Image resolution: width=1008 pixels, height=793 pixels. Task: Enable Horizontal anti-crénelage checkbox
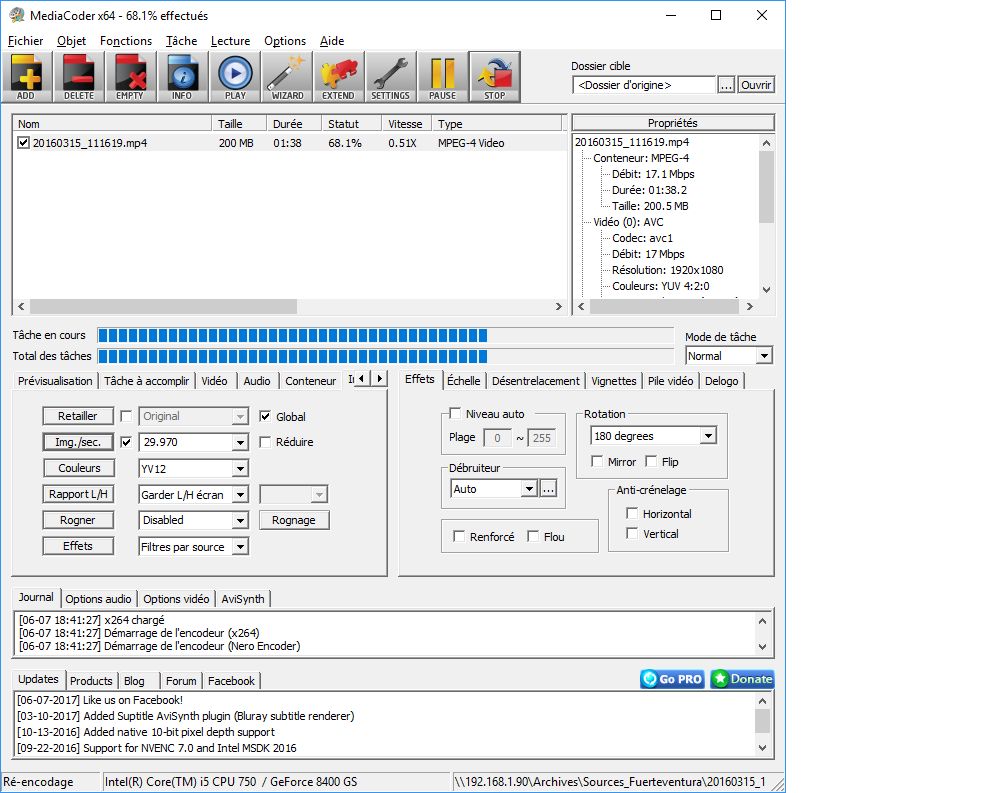(x=633, y=513)
